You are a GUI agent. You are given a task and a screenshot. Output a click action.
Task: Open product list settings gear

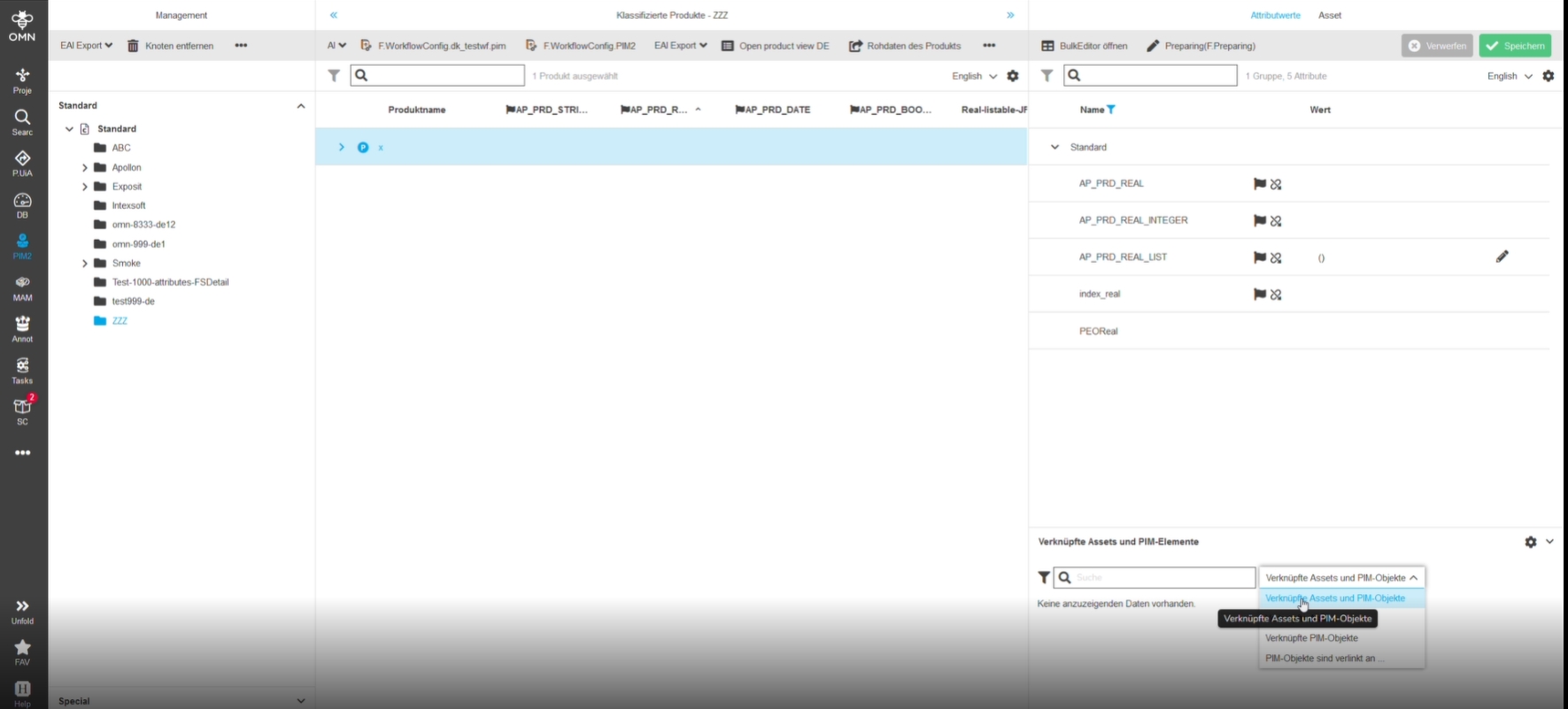click(1013, 76)
